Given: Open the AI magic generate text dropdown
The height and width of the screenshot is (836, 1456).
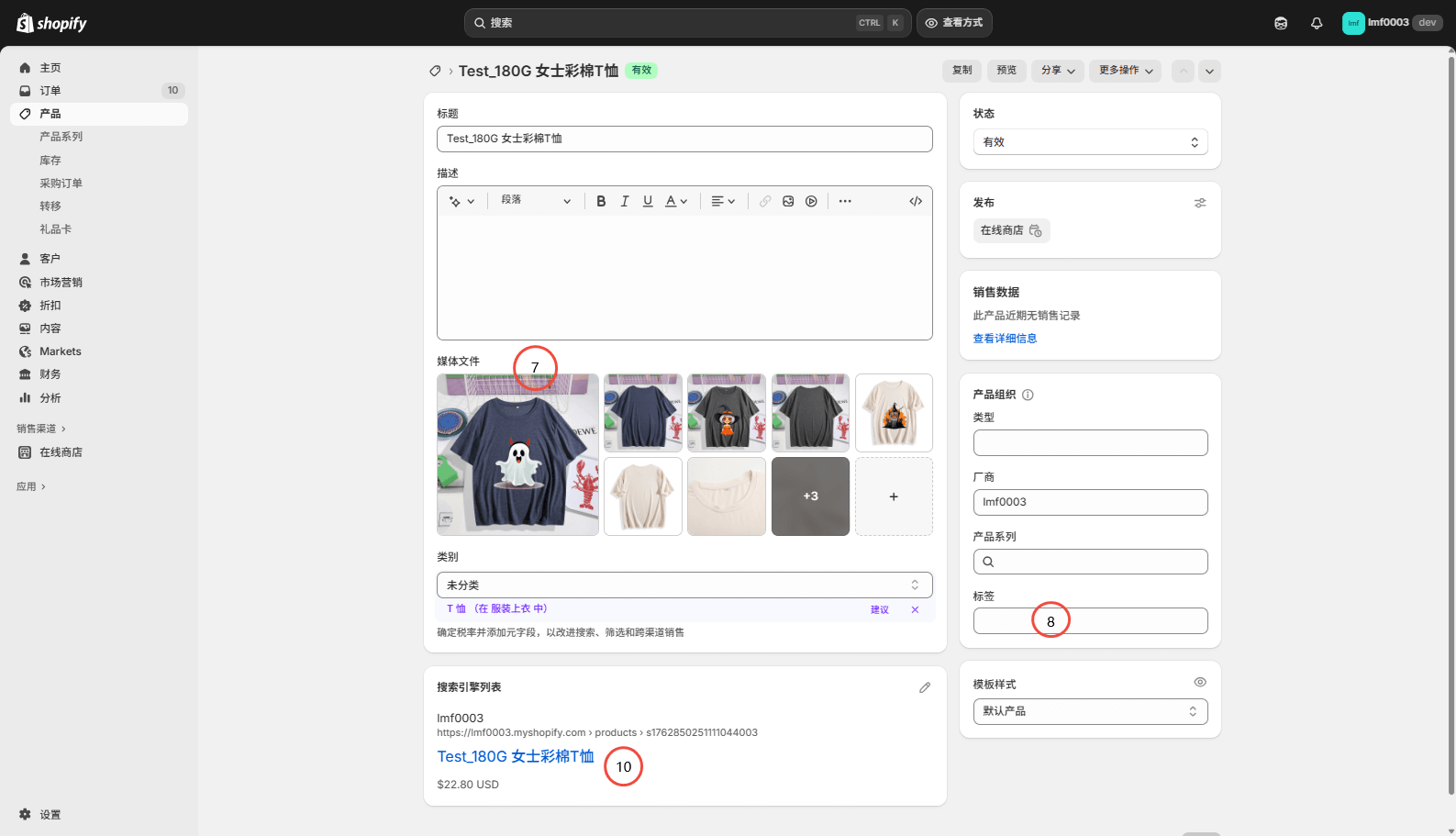Looking at the screenshot, I should [461, 201].
